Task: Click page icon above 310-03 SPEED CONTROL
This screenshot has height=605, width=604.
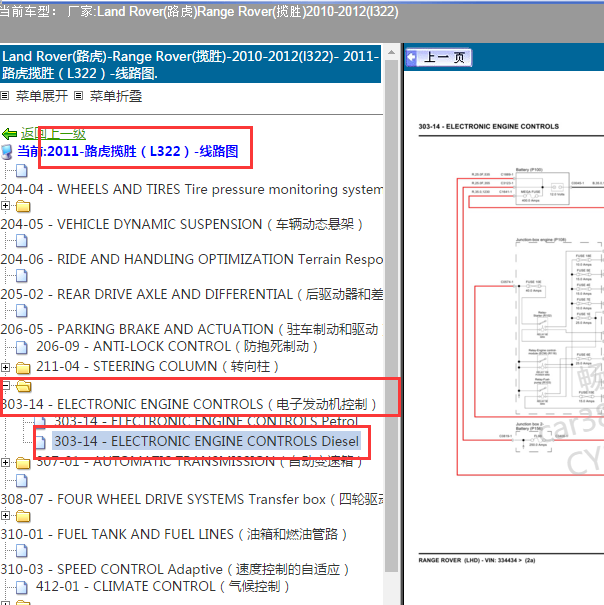Action: coord(22,551)
